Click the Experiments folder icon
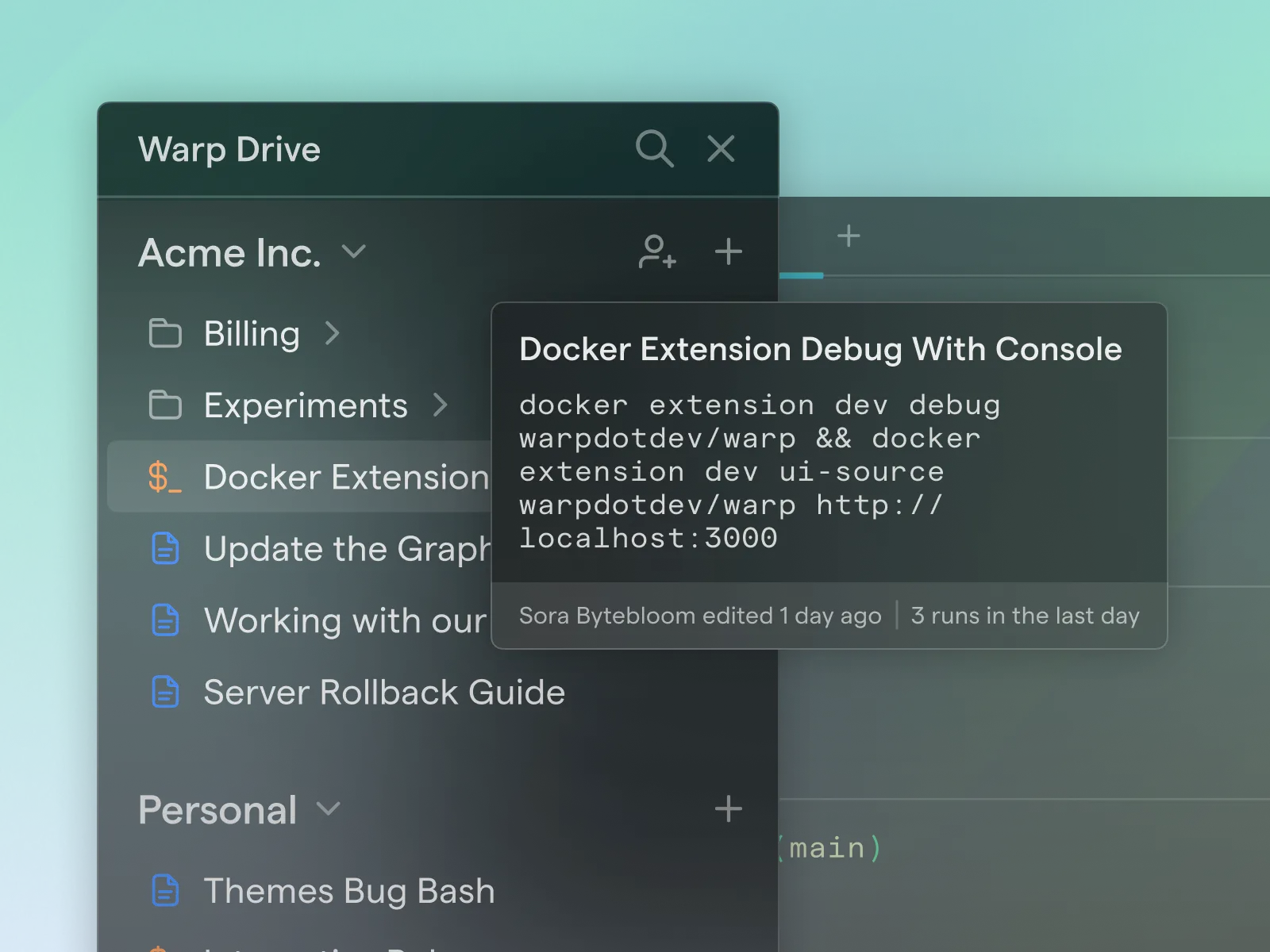Image resolution: width=1270 pixels, height=952 pixels. tap(164, 405)
